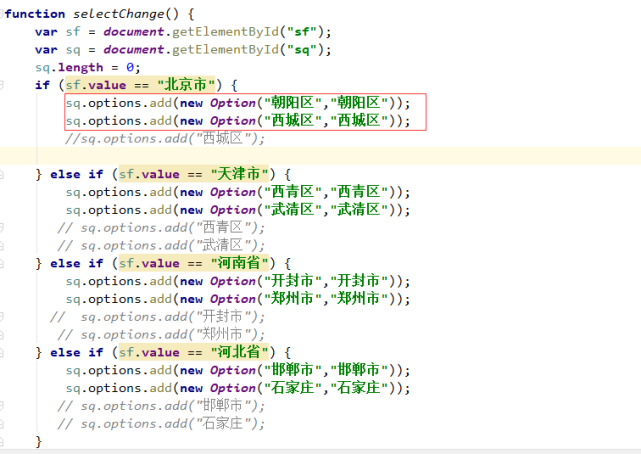This screenshot has width=641, height=454.
Task: Click the word document in the var sf line
Action: click(x=134, y=31)
